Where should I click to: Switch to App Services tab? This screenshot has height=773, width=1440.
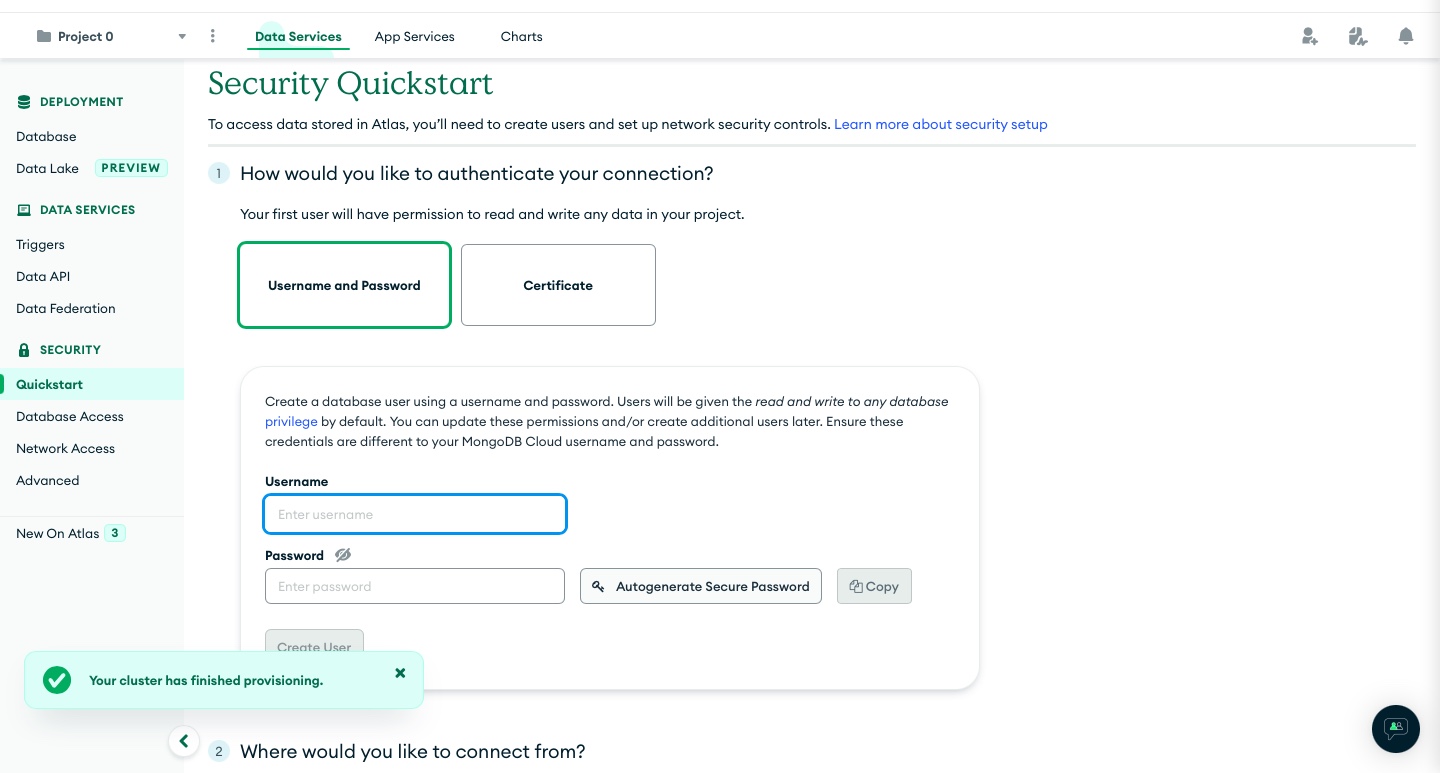click(415, 36)
